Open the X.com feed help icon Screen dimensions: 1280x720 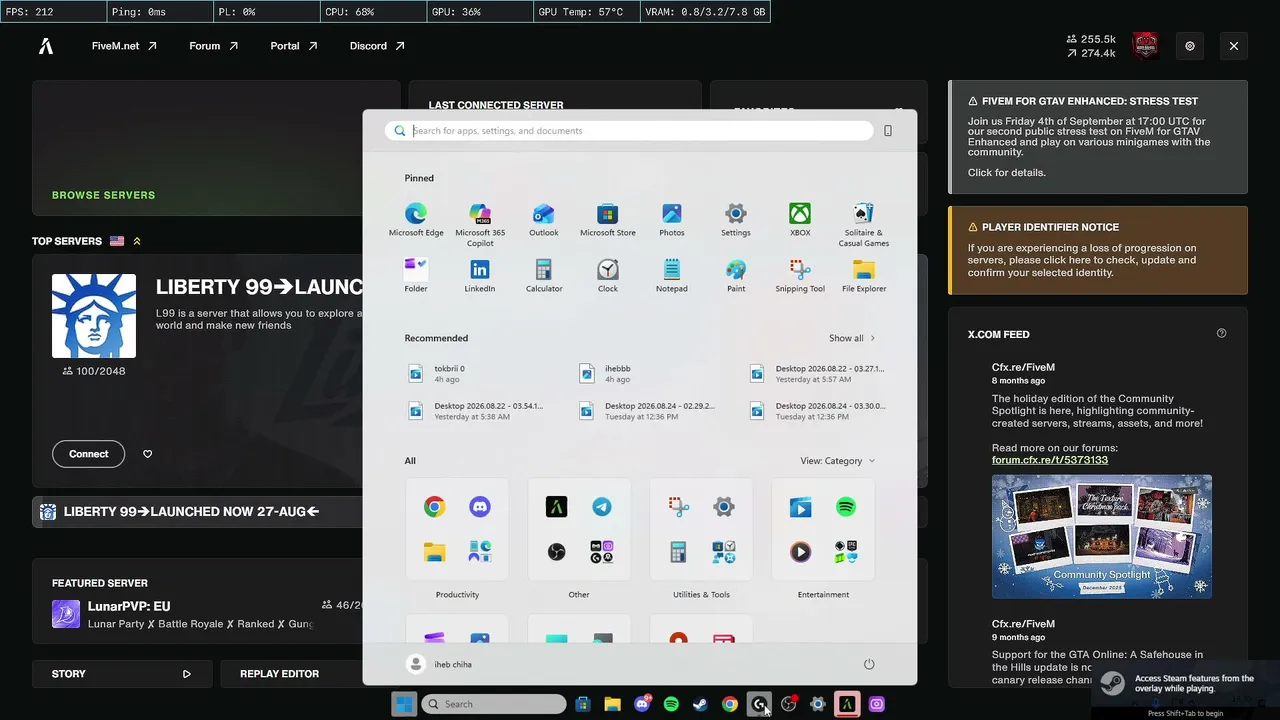point(1221,333)
